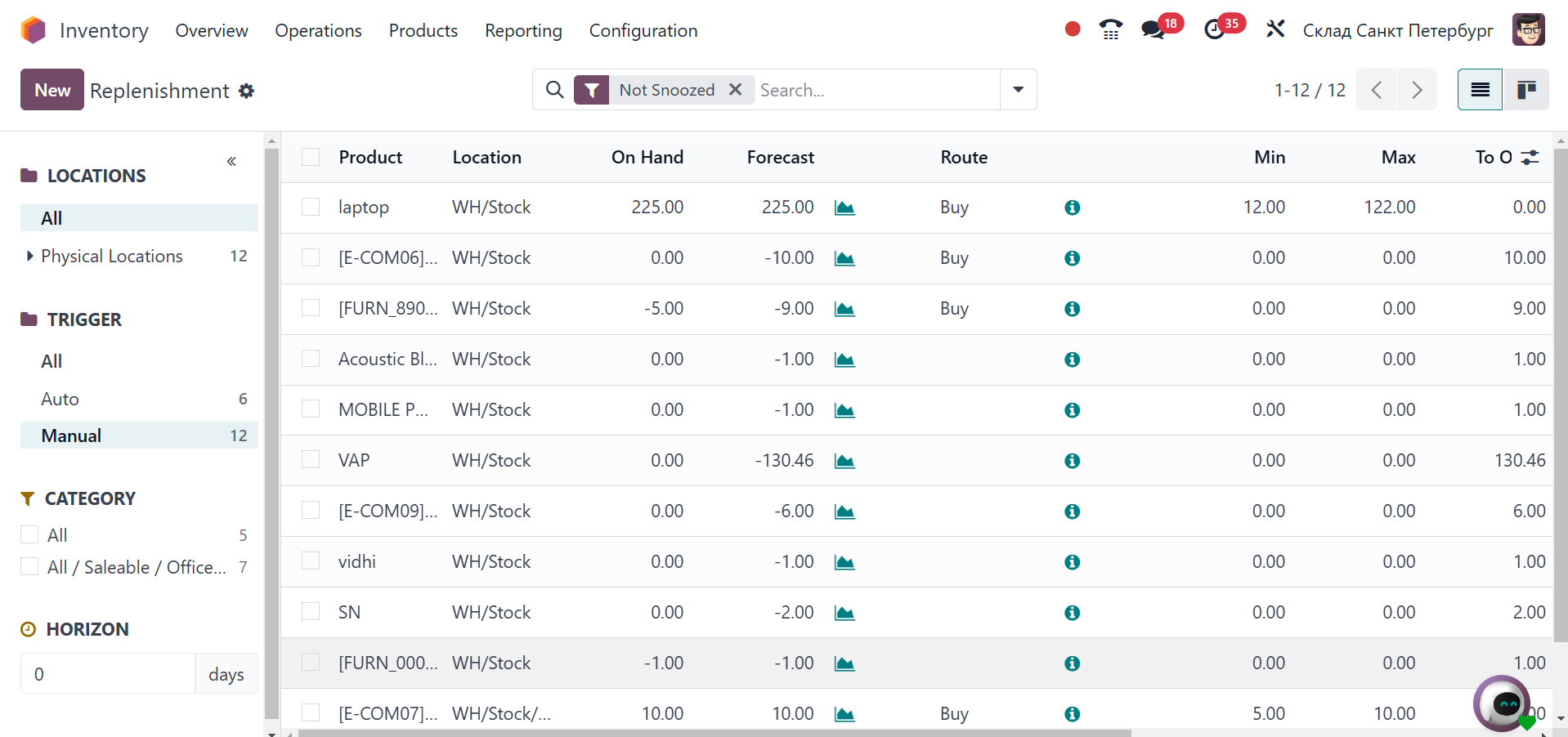Select the laptop row checkbox
1568x737 pixels.
tap(311, 207)
